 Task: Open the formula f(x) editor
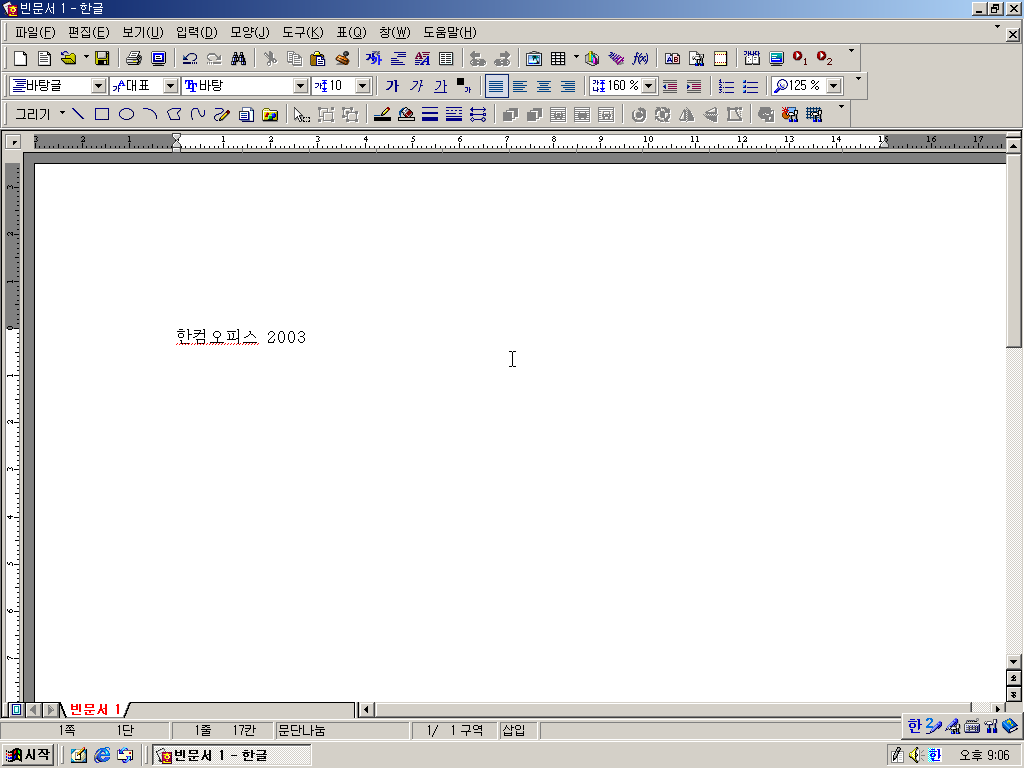pos(641,59)
